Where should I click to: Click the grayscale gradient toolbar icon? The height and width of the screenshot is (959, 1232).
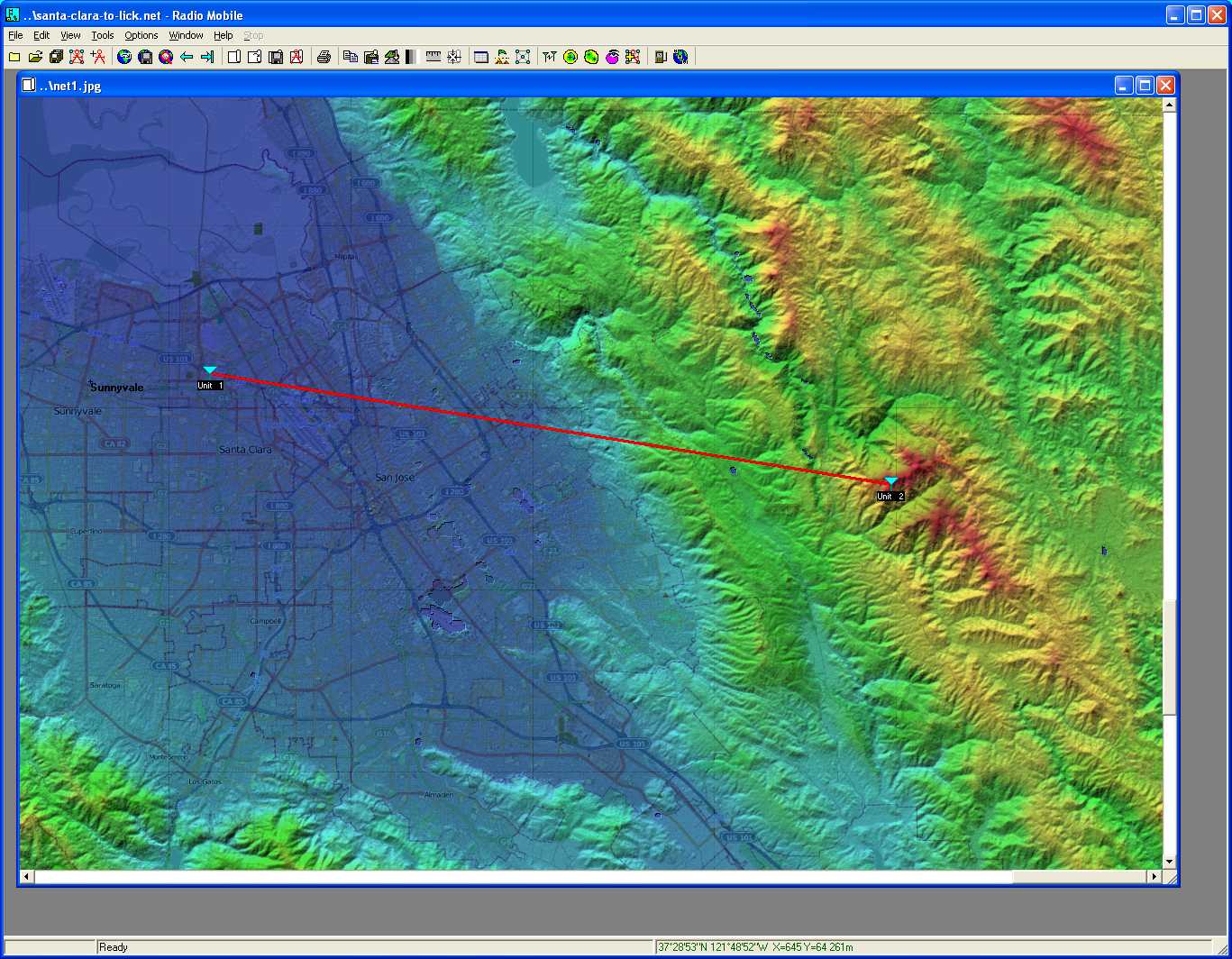pyautogui.click(x=411, y=57)
